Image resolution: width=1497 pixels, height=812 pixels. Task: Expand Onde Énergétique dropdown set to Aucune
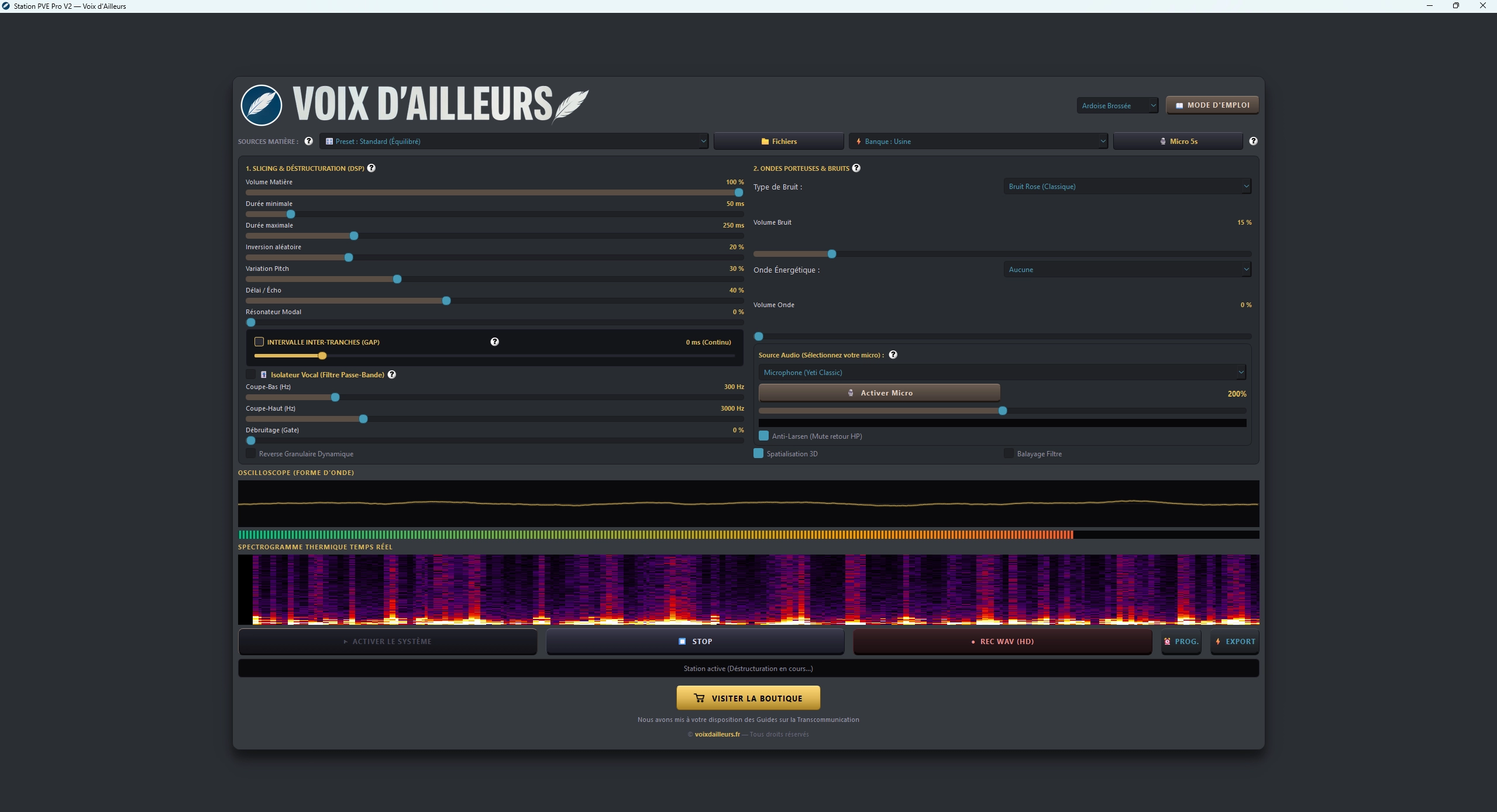point(1127,269)
